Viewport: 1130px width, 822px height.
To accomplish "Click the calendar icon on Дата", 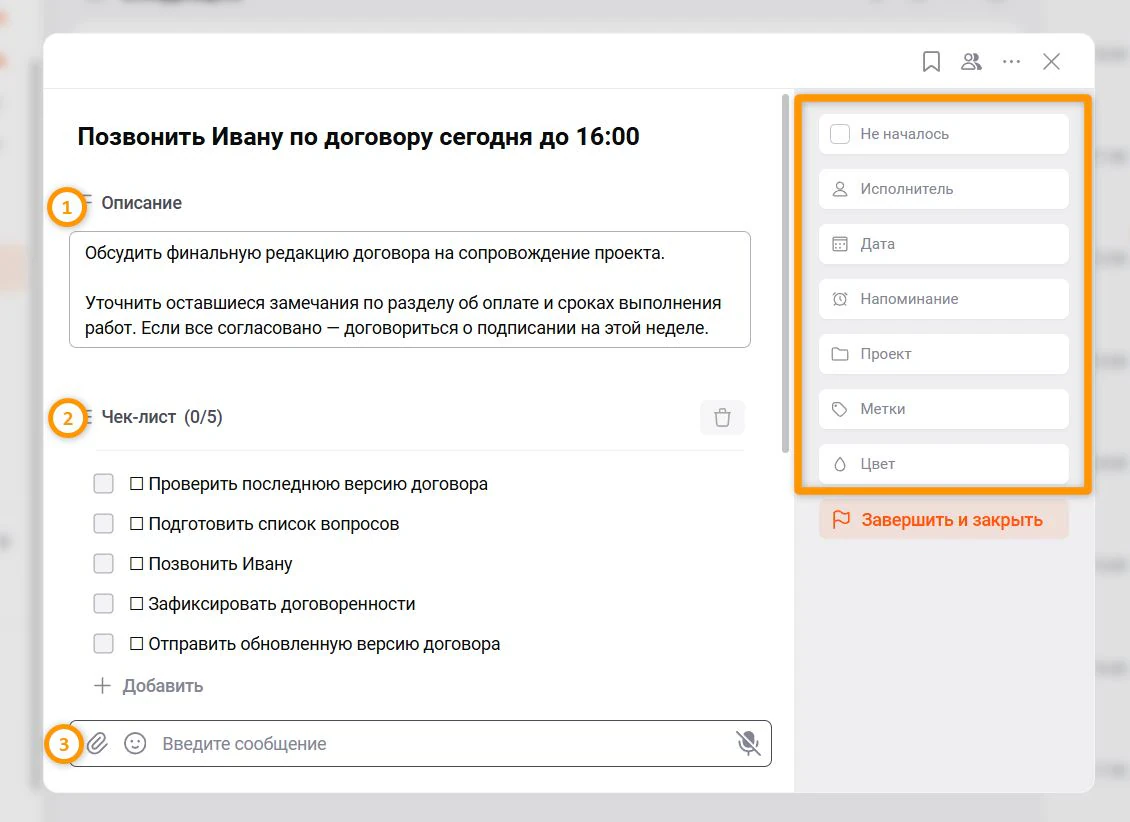I will pyautogui.click(x=840, y=244).
